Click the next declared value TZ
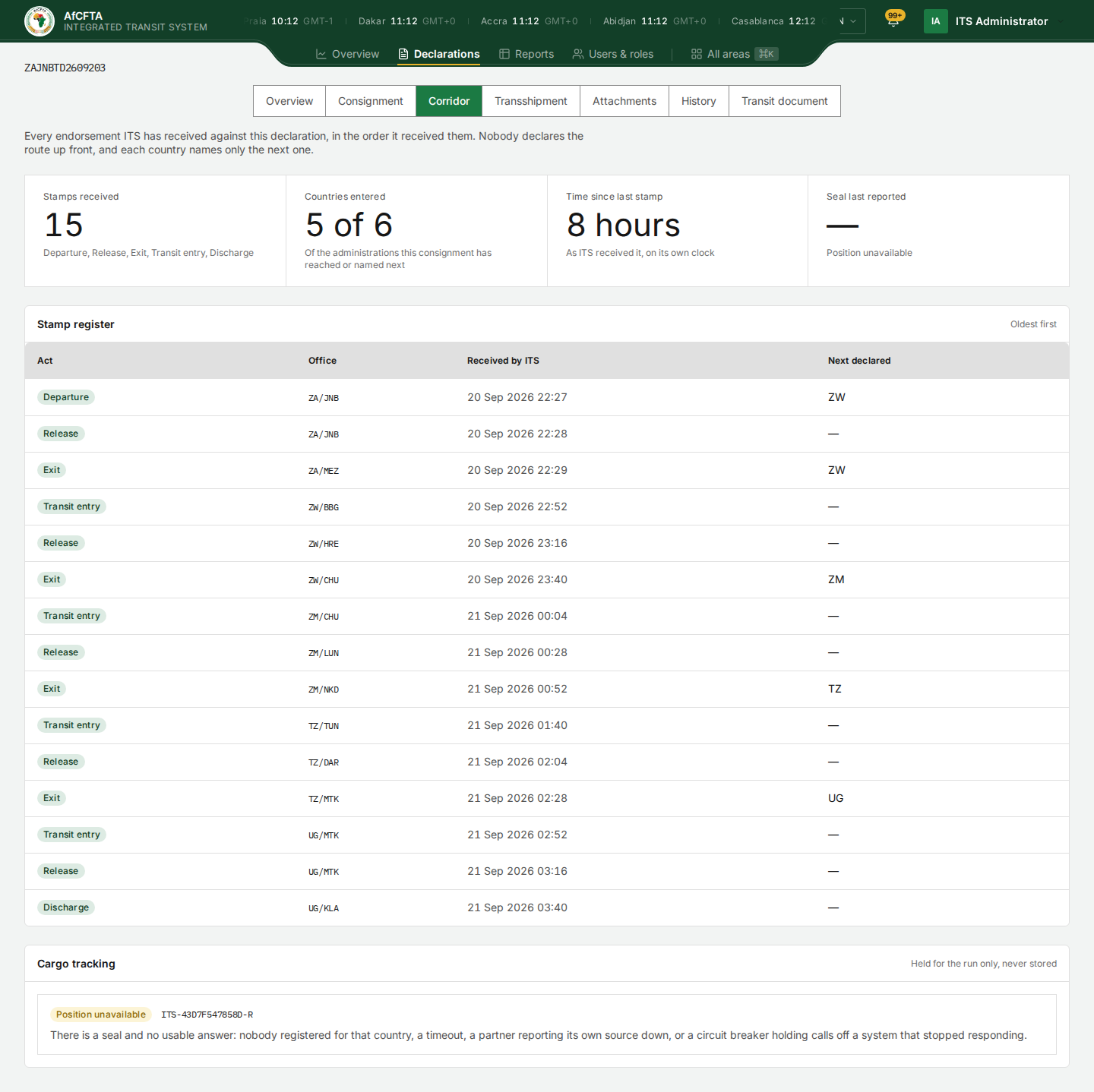1094x1092 pixels. 835,689
